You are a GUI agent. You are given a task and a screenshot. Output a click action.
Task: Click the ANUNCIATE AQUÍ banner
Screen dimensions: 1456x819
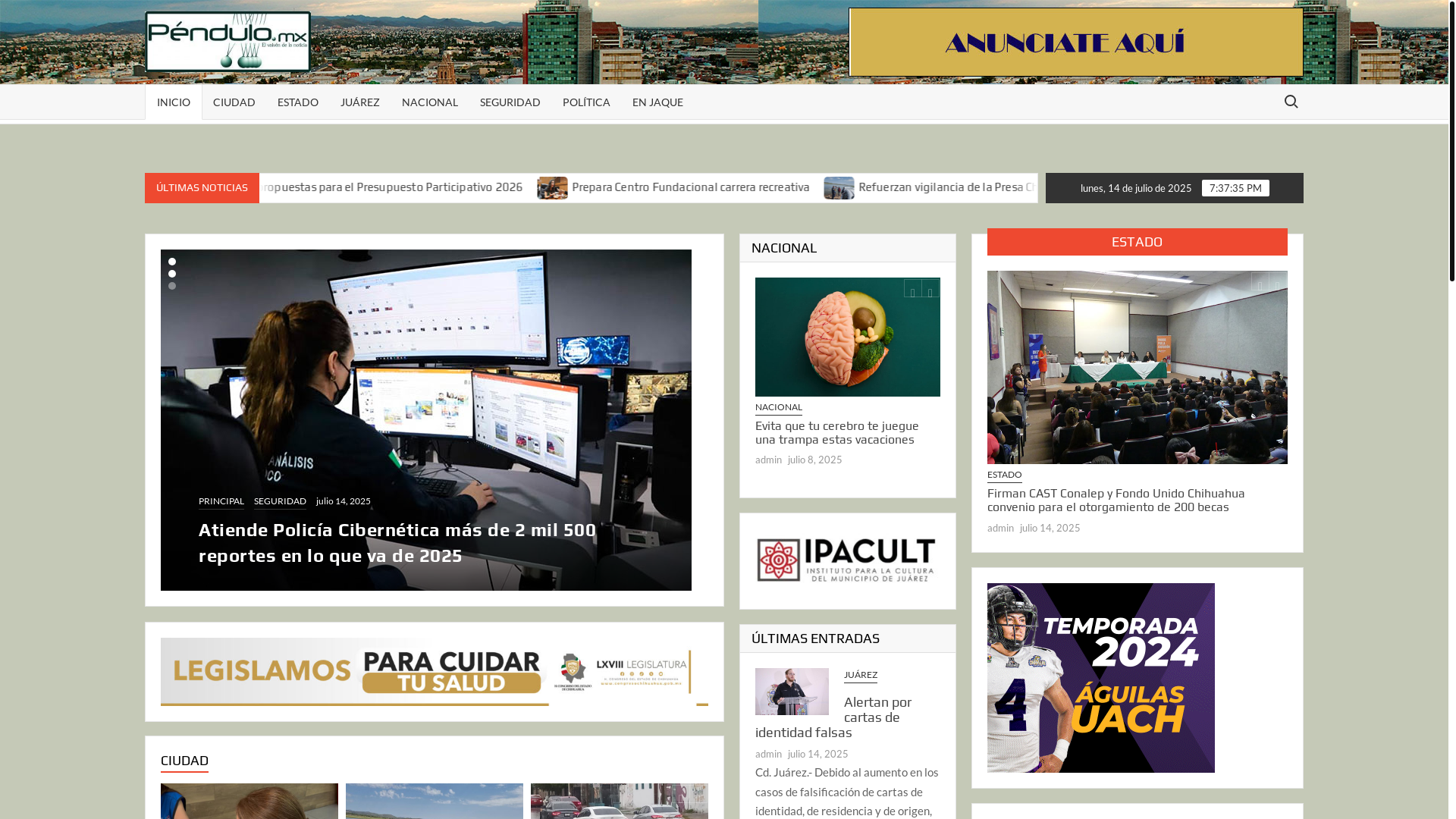(x=1075, y=42)
